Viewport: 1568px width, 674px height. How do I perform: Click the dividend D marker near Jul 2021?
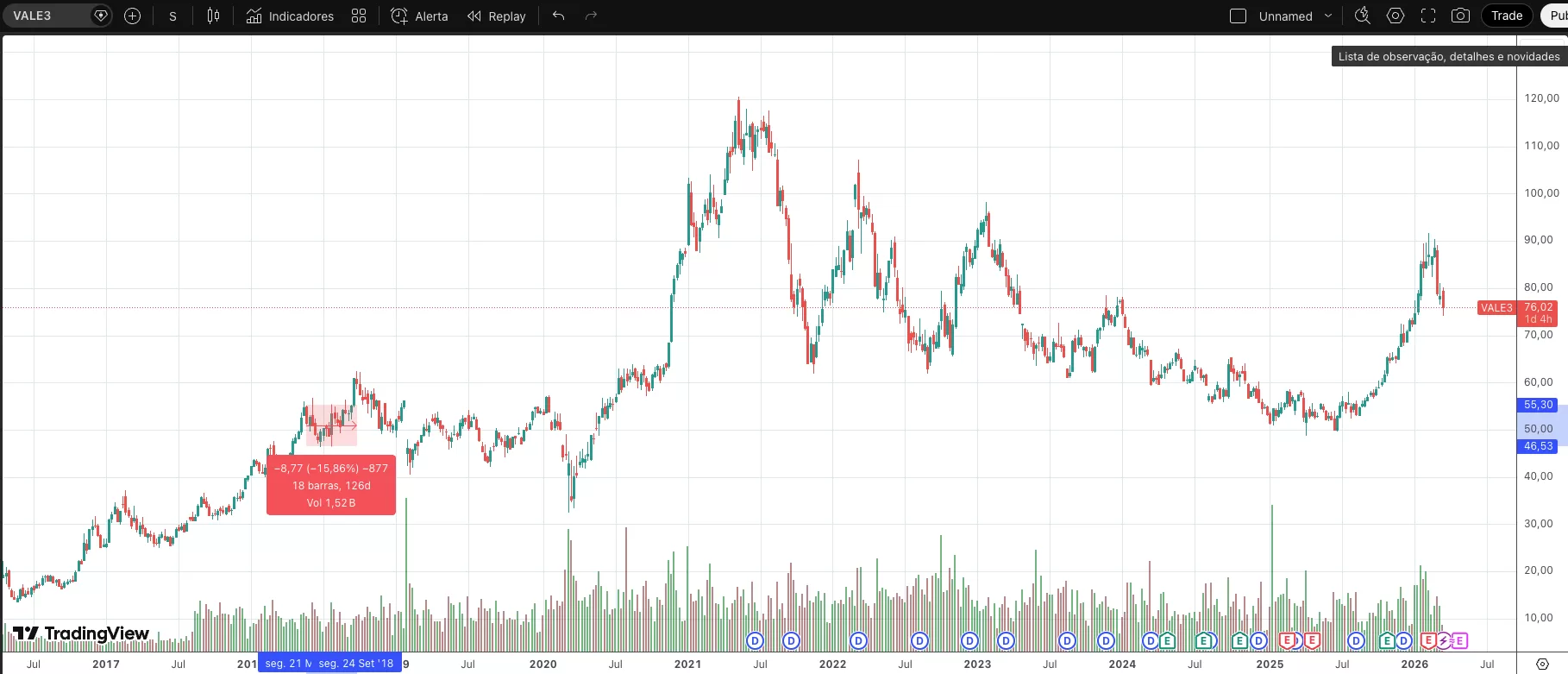756,640
